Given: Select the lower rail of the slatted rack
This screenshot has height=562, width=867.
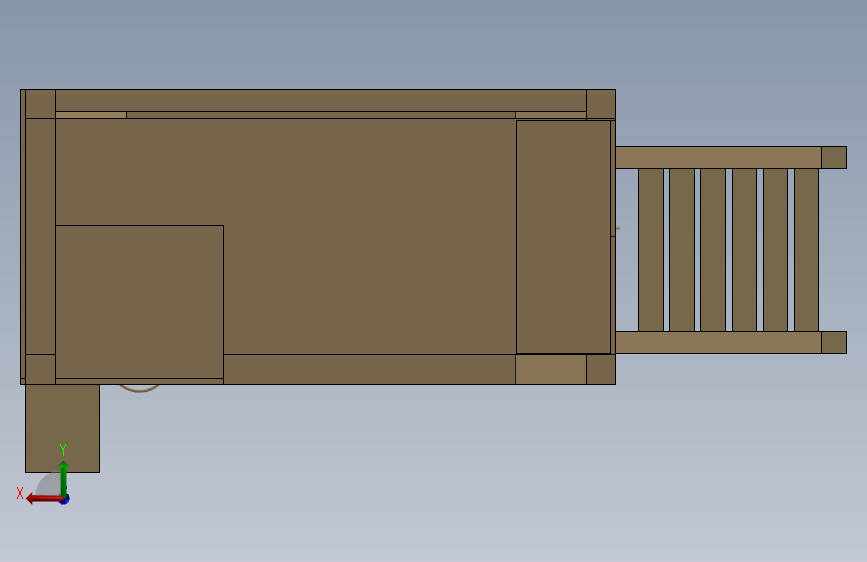Looking at the screenshot, I should point(718,342).
